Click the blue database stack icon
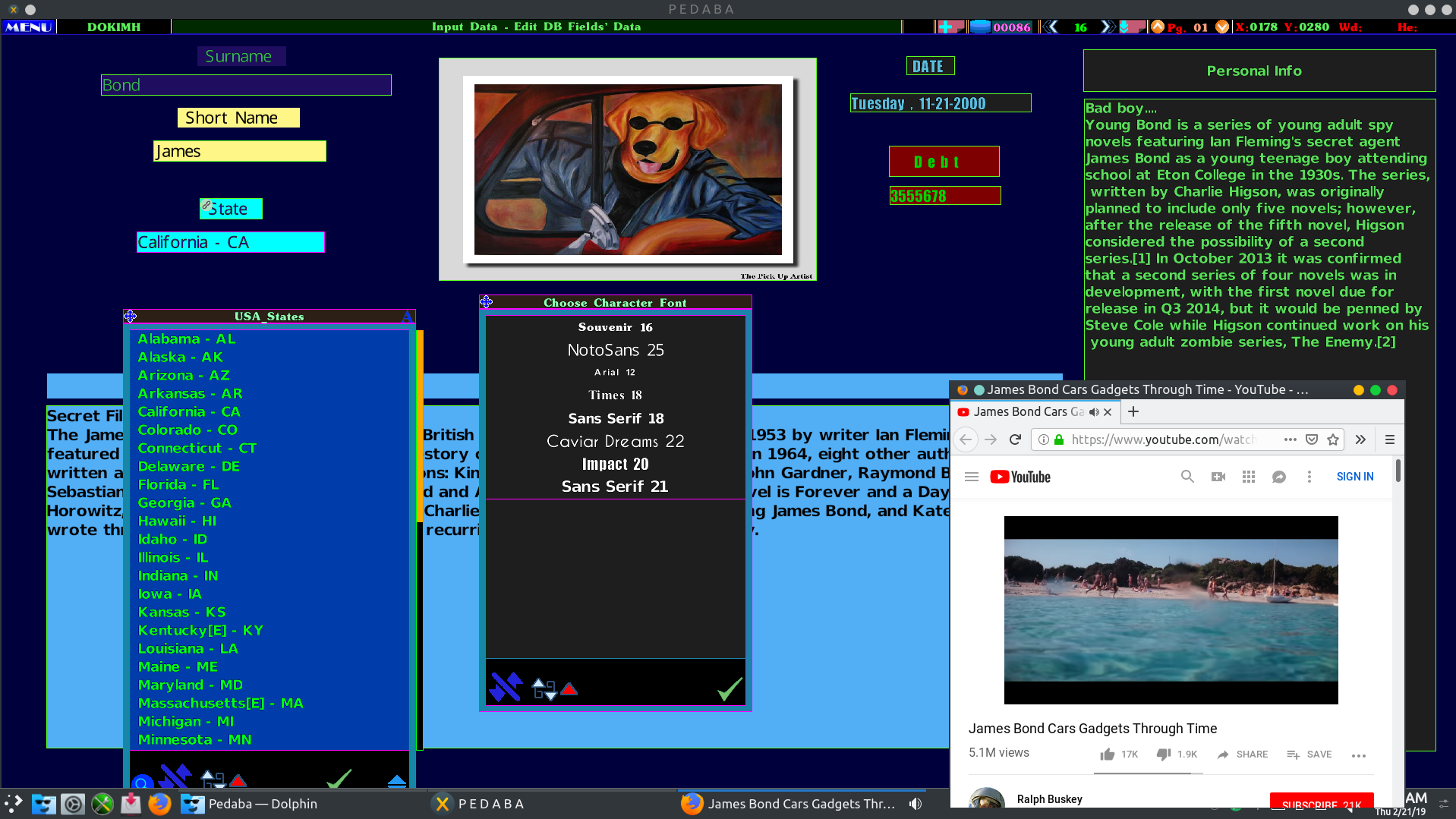This screenshot has height=819, width=1456. coord(980,27)
